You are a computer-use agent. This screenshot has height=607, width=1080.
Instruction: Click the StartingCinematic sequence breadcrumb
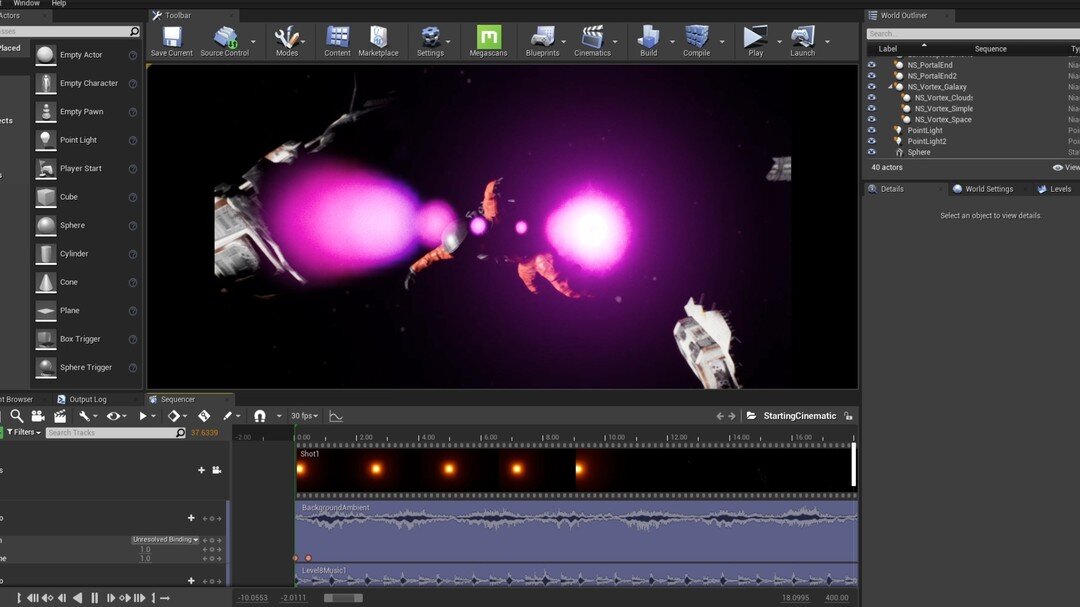pos(799,416)
